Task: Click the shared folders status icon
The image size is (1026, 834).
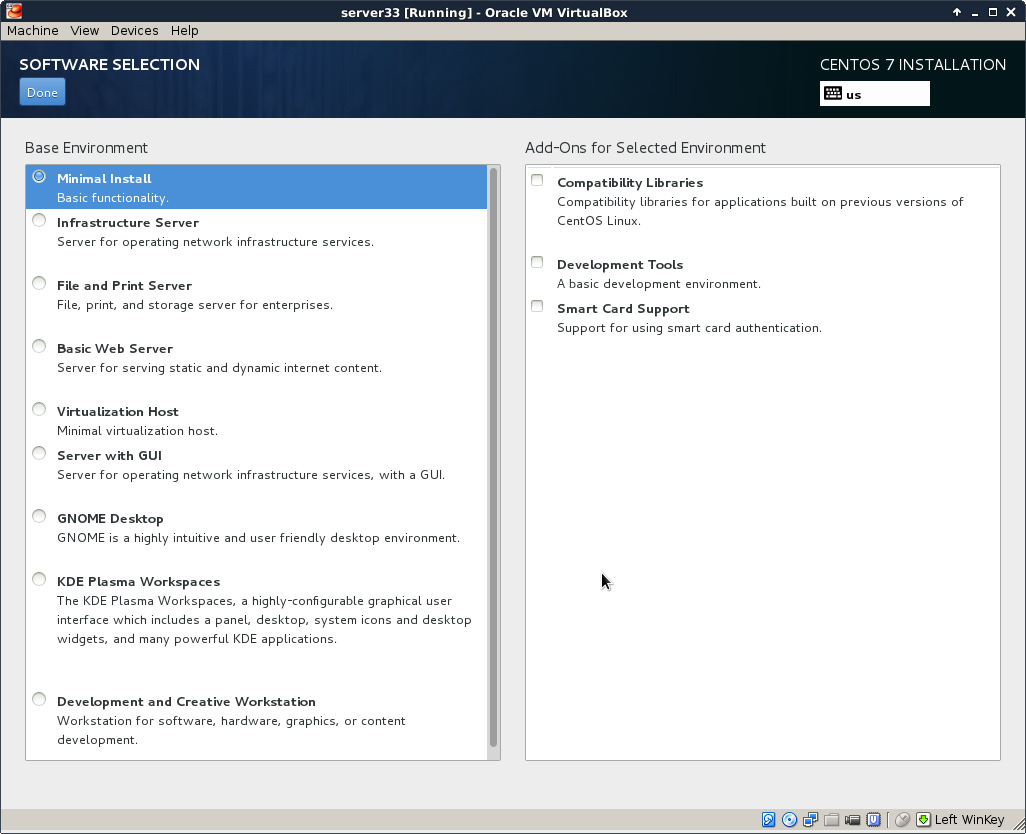Action: point(832,820)
